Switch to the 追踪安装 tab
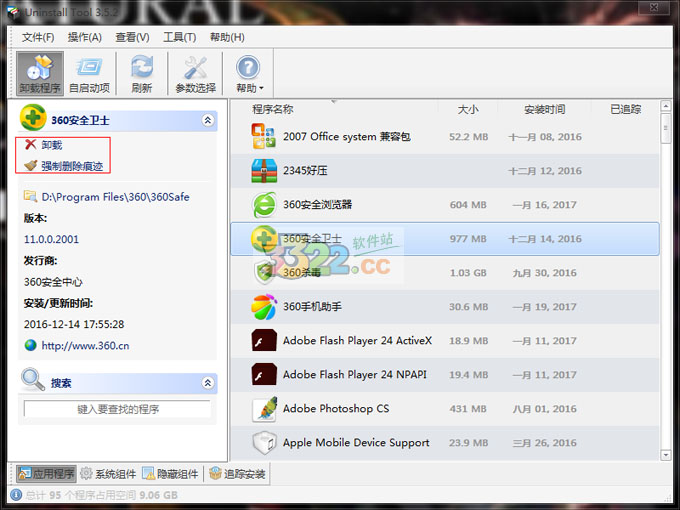The width and height of the screenshot is (680, 510). click(x=237, y=474)
